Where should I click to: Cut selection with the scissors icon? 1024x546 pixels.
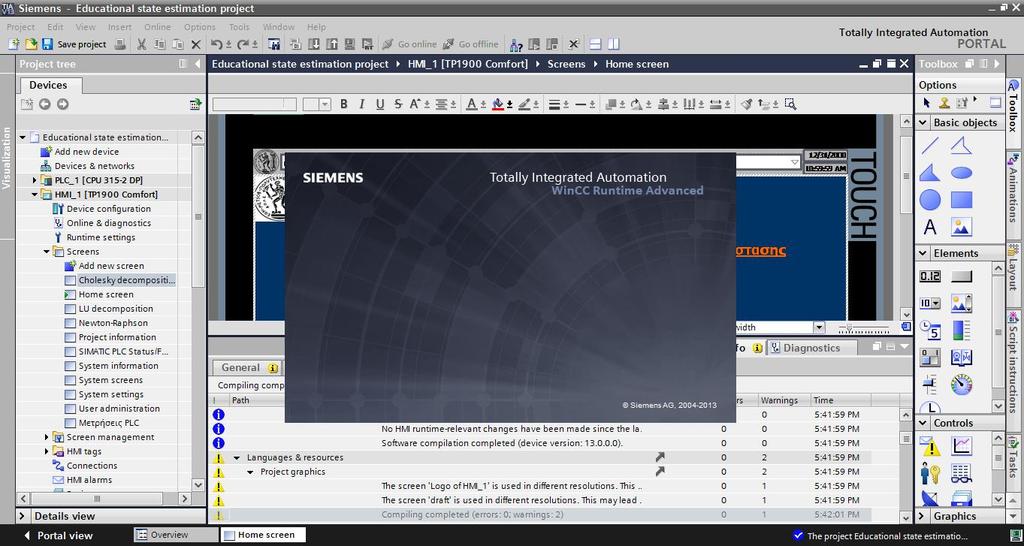pos(141,44)
